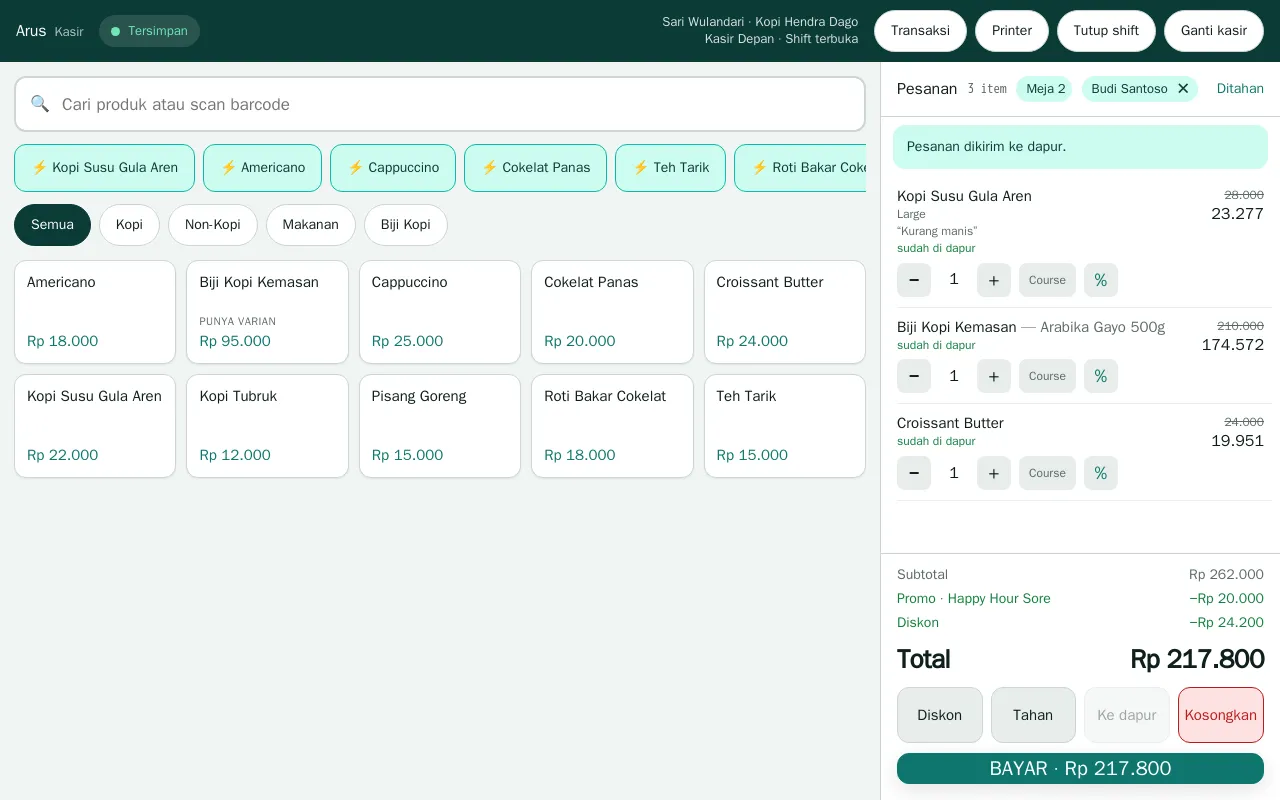
Task: Quick-add Americano from lightning shortcuts
Action: [262, 168]
